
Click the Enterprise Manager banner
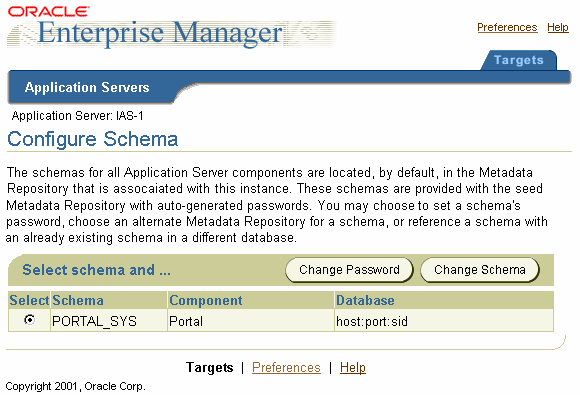[x=172, y=33]
